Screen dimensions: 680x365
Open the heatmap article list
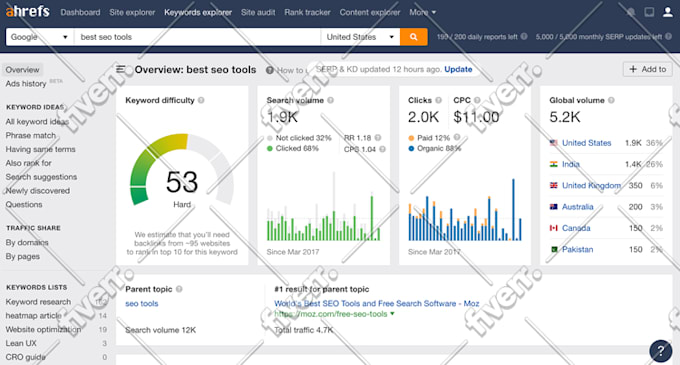pos(33,316)
